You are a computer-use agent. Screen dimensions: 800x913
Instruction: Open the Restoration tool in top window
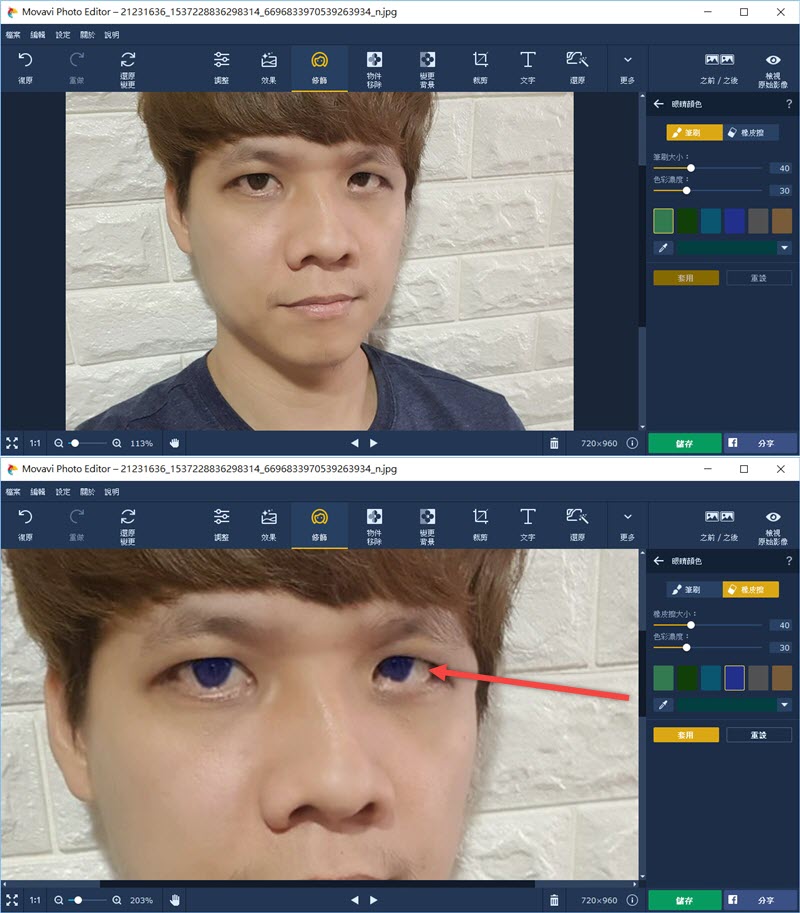pyautogui.click(x=577, y=68)
